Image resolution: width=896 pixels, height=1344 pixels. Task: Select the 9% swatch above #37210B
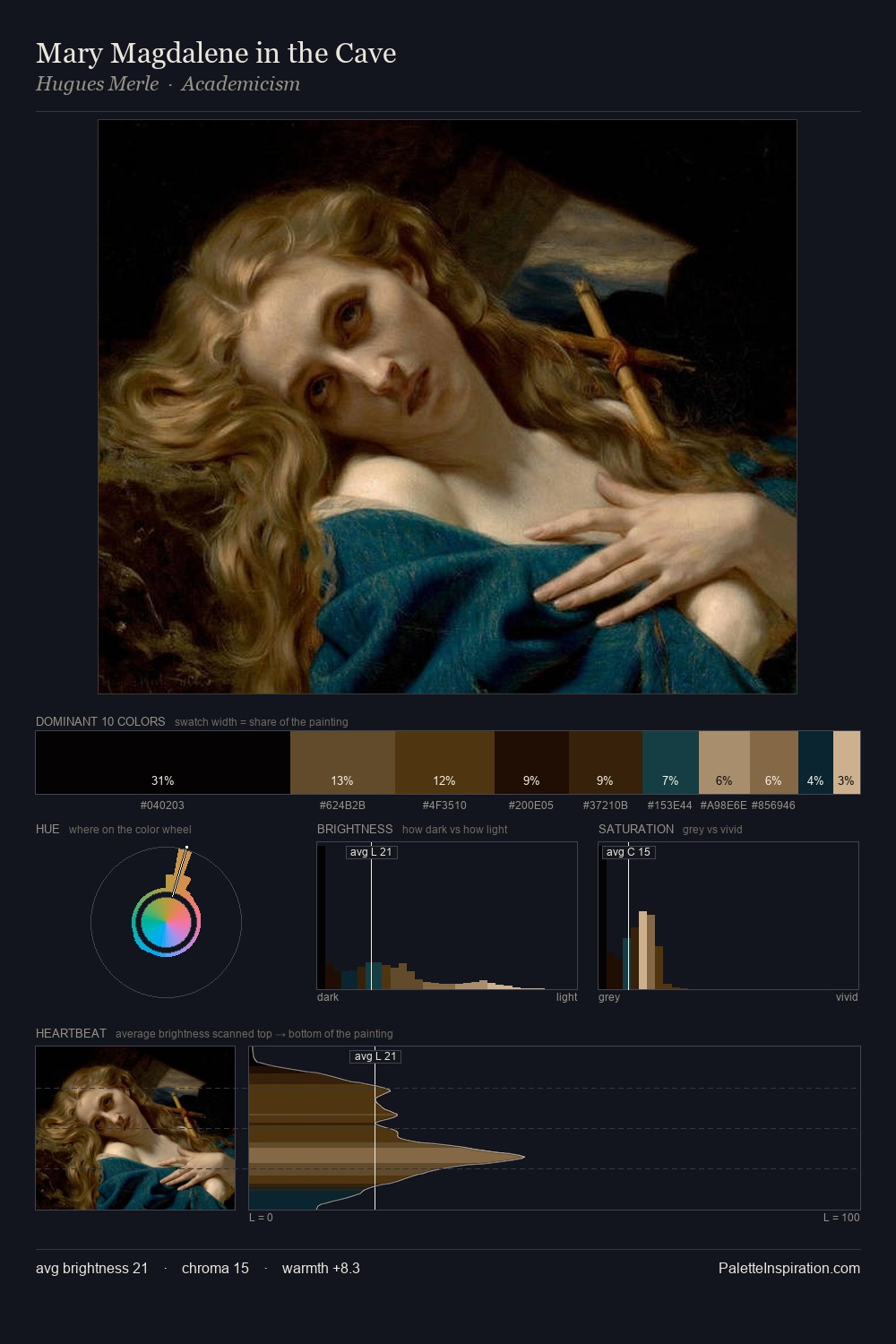click(x=606, y=762)
